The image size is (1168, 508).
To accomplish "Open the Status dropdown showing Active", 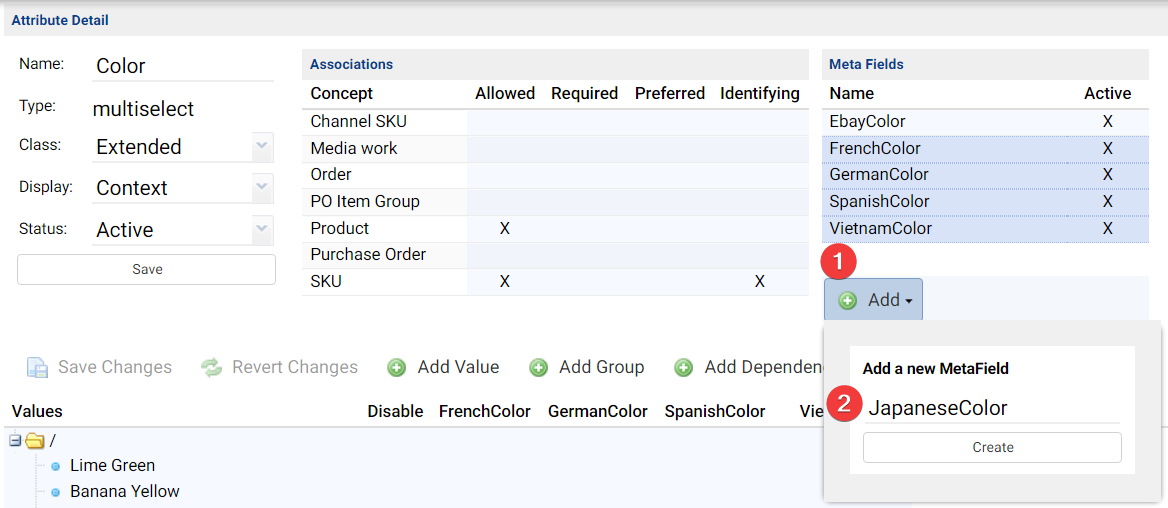I will click(x=262, y=229).
